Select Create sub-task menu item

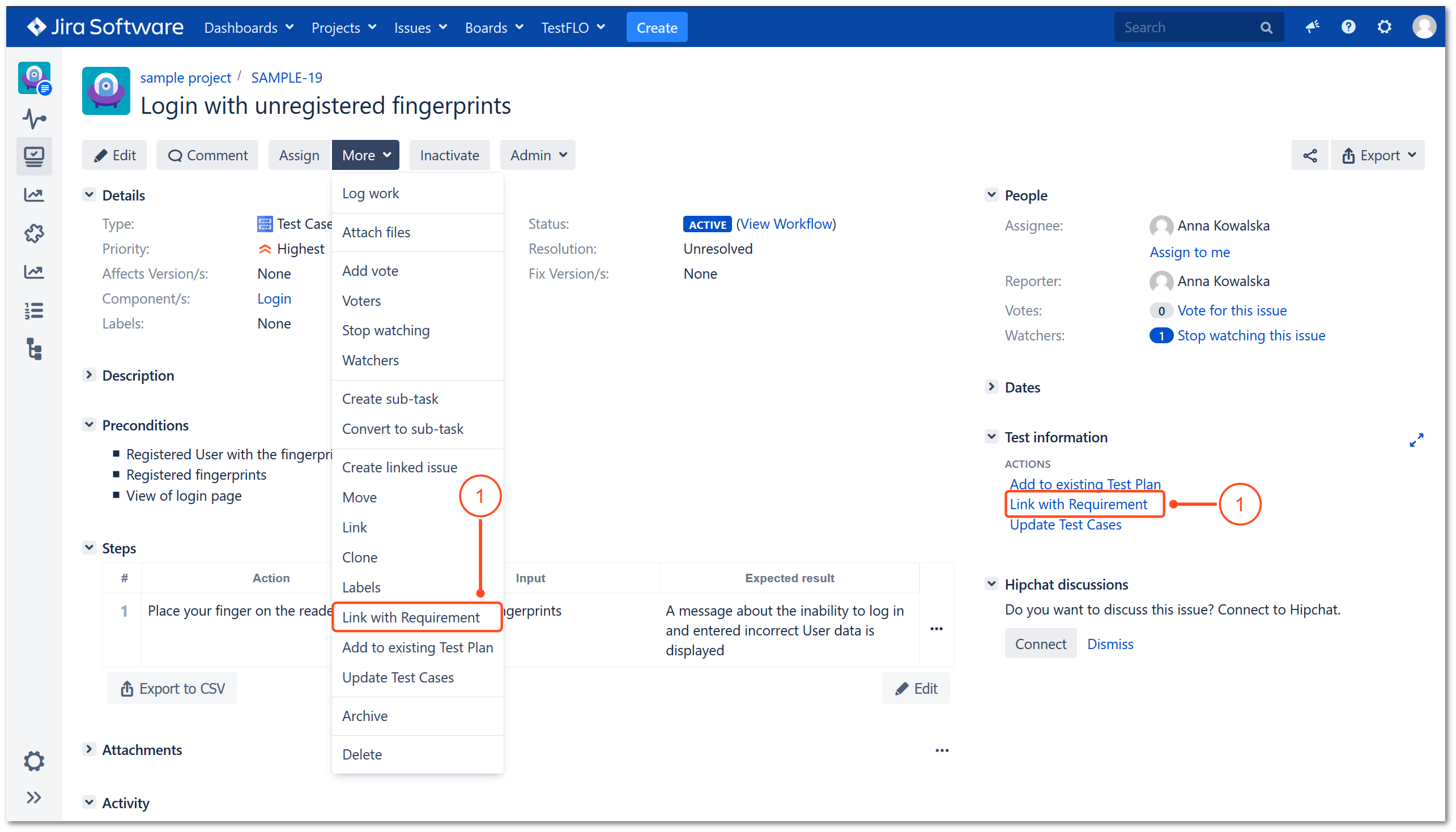[x=418, y=399]
